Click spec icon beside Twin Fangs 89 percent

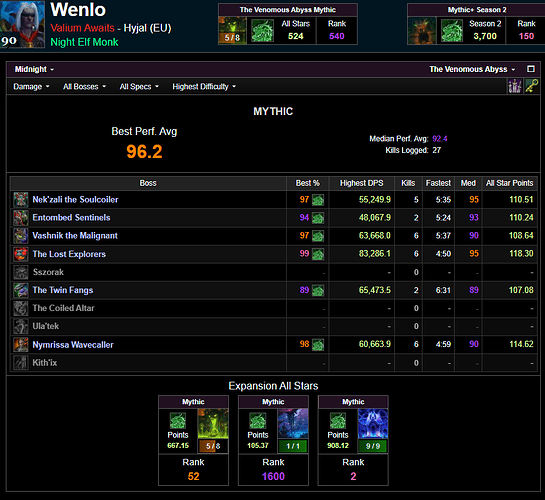pyautogui.click(x=318, y=290)
